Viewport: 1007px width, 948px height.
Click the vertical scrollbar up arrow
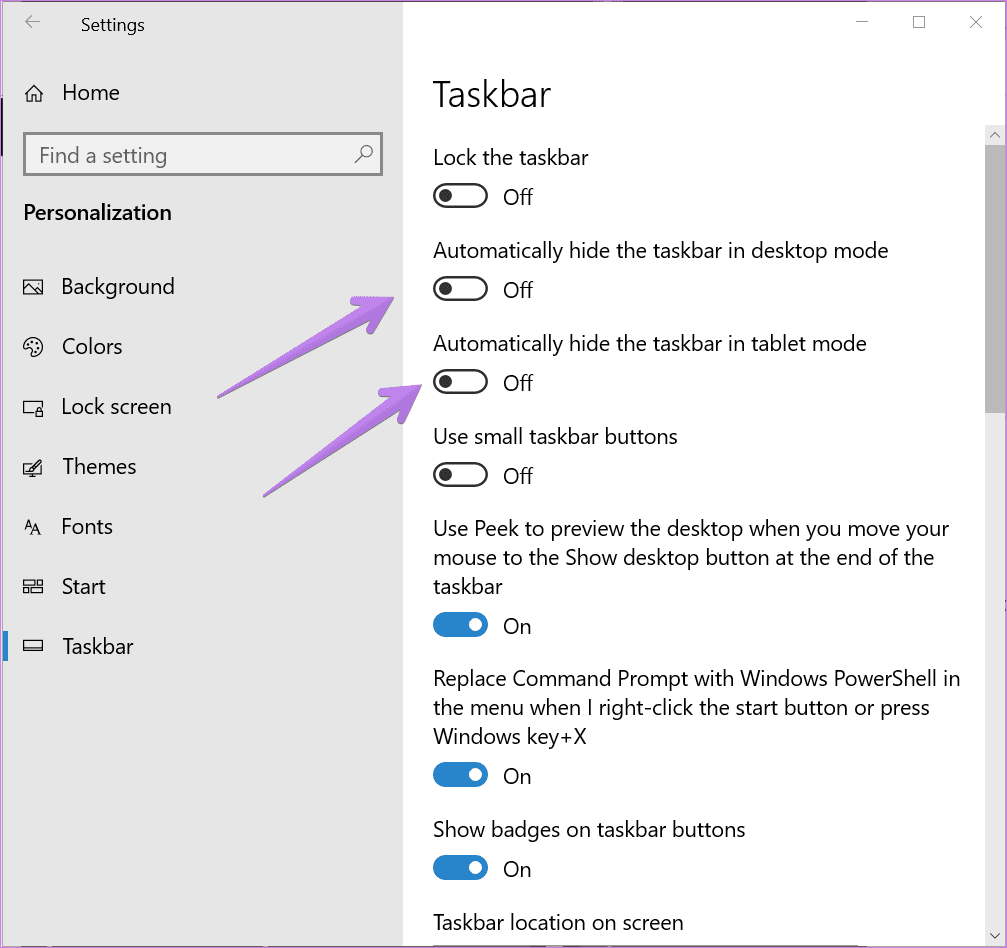(x=994, y=133)
